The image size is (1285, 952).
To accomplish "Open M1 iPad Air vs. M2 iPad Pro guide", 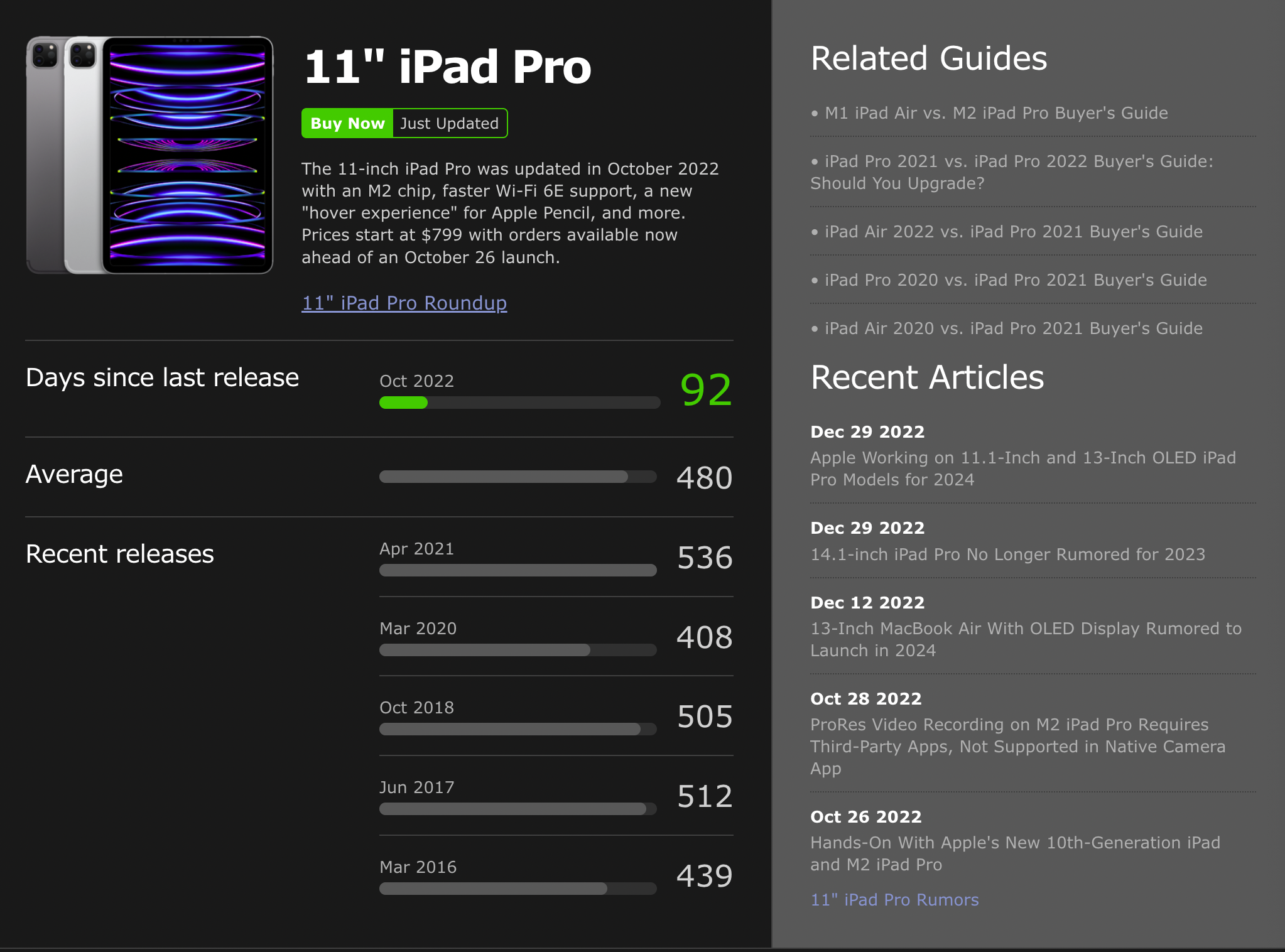I will coord(995,113).
